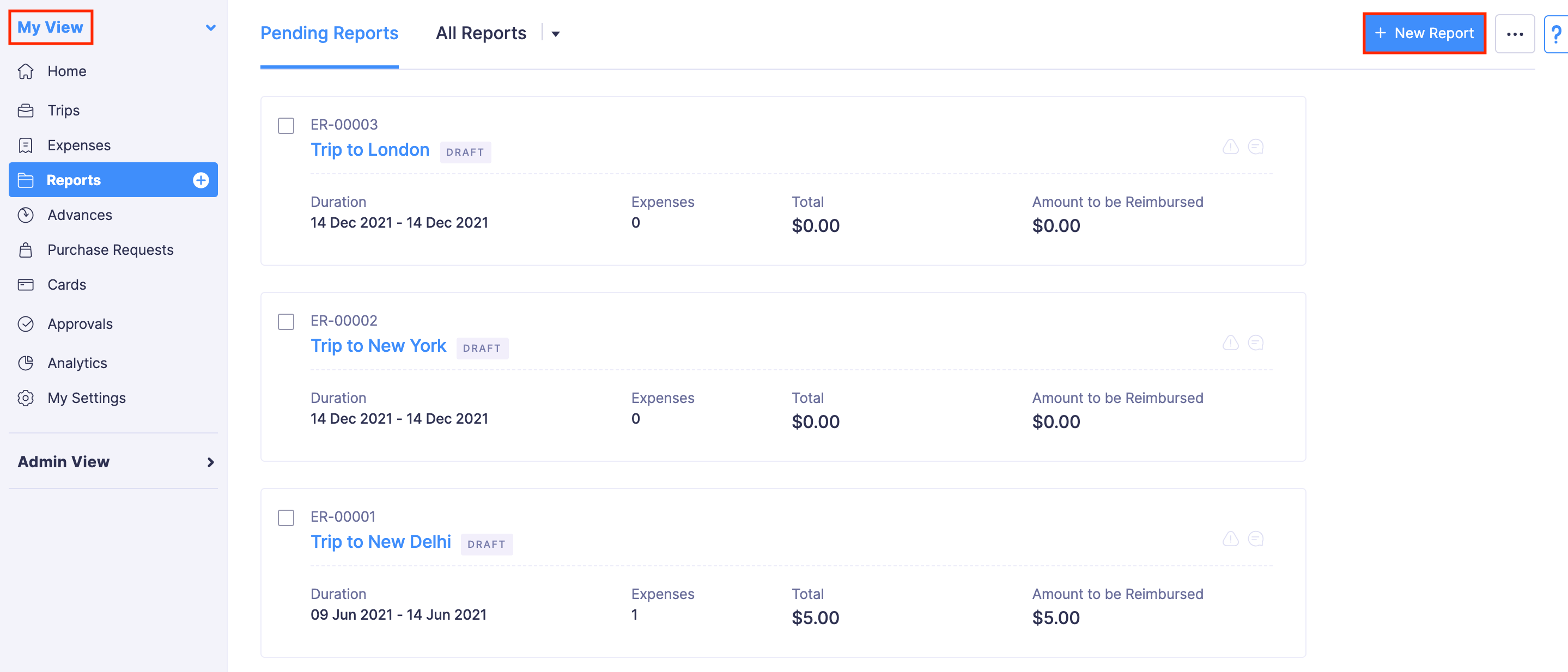Screen dimensions: 1568x672
Task: Open the Home section in sidebar
Action: coord(66,71)
